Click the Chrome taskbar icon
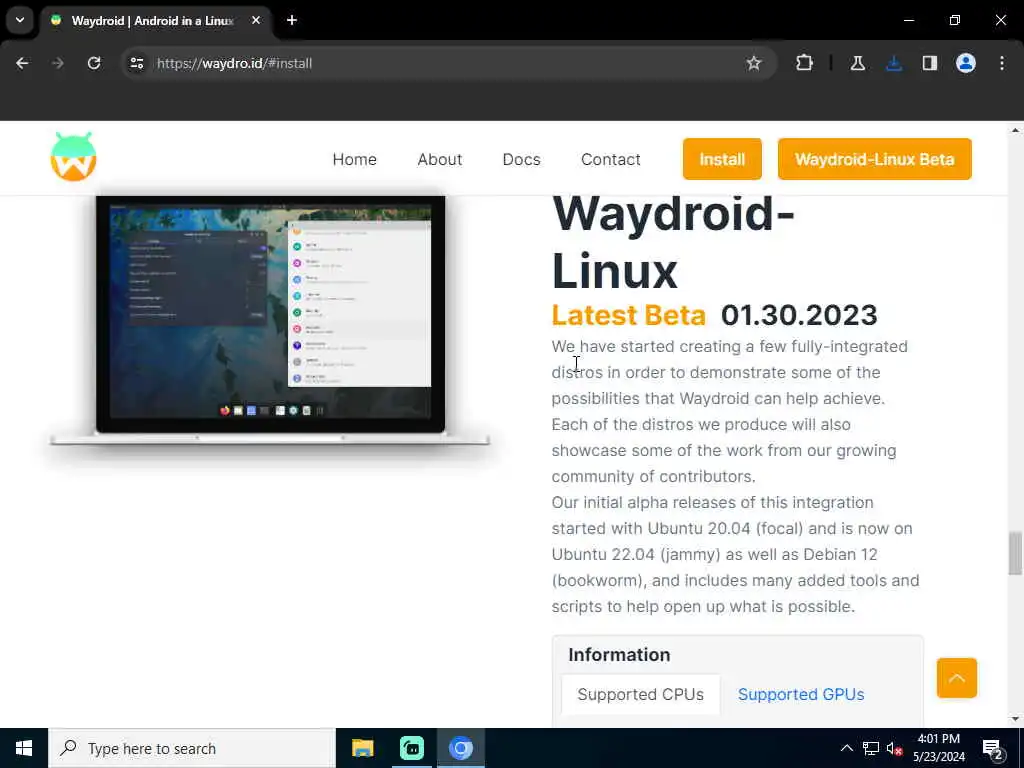The image size is (1024, 768). (460, 748)
